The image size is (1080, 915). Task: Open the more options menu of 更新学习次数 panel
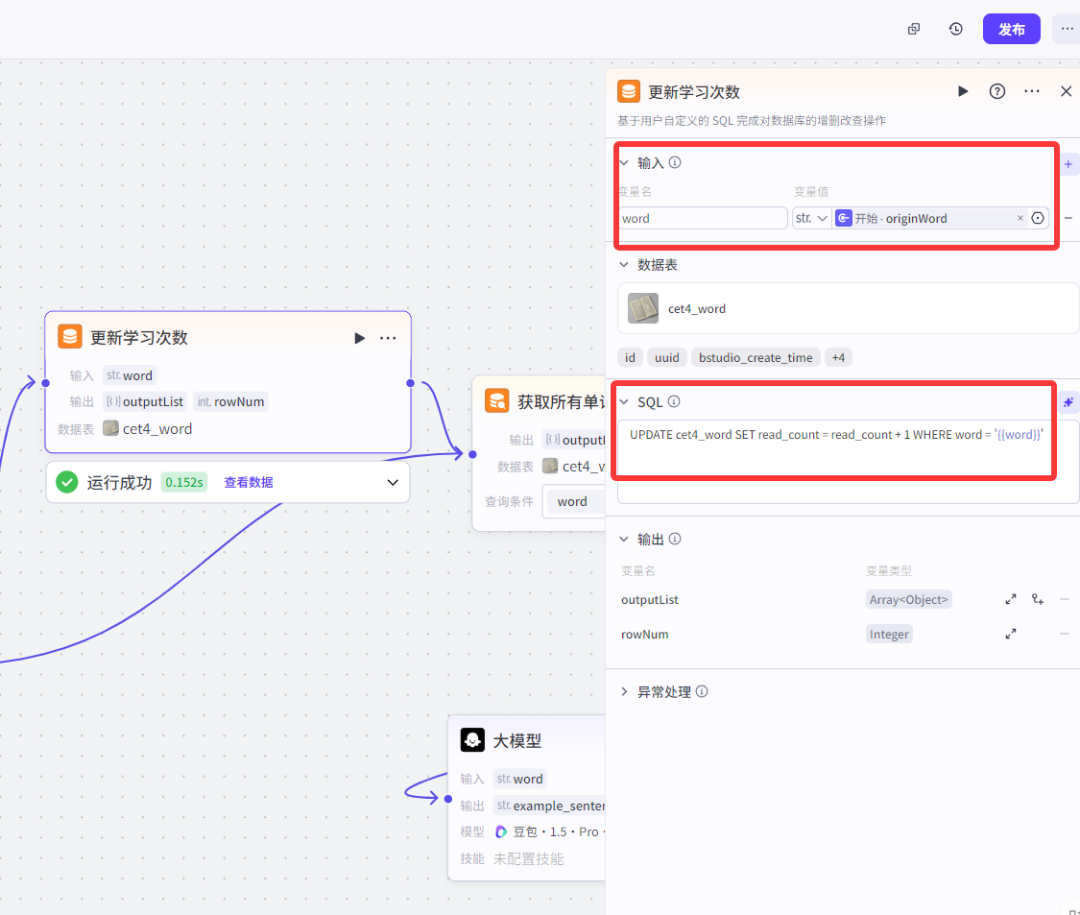pos(1031,91)
